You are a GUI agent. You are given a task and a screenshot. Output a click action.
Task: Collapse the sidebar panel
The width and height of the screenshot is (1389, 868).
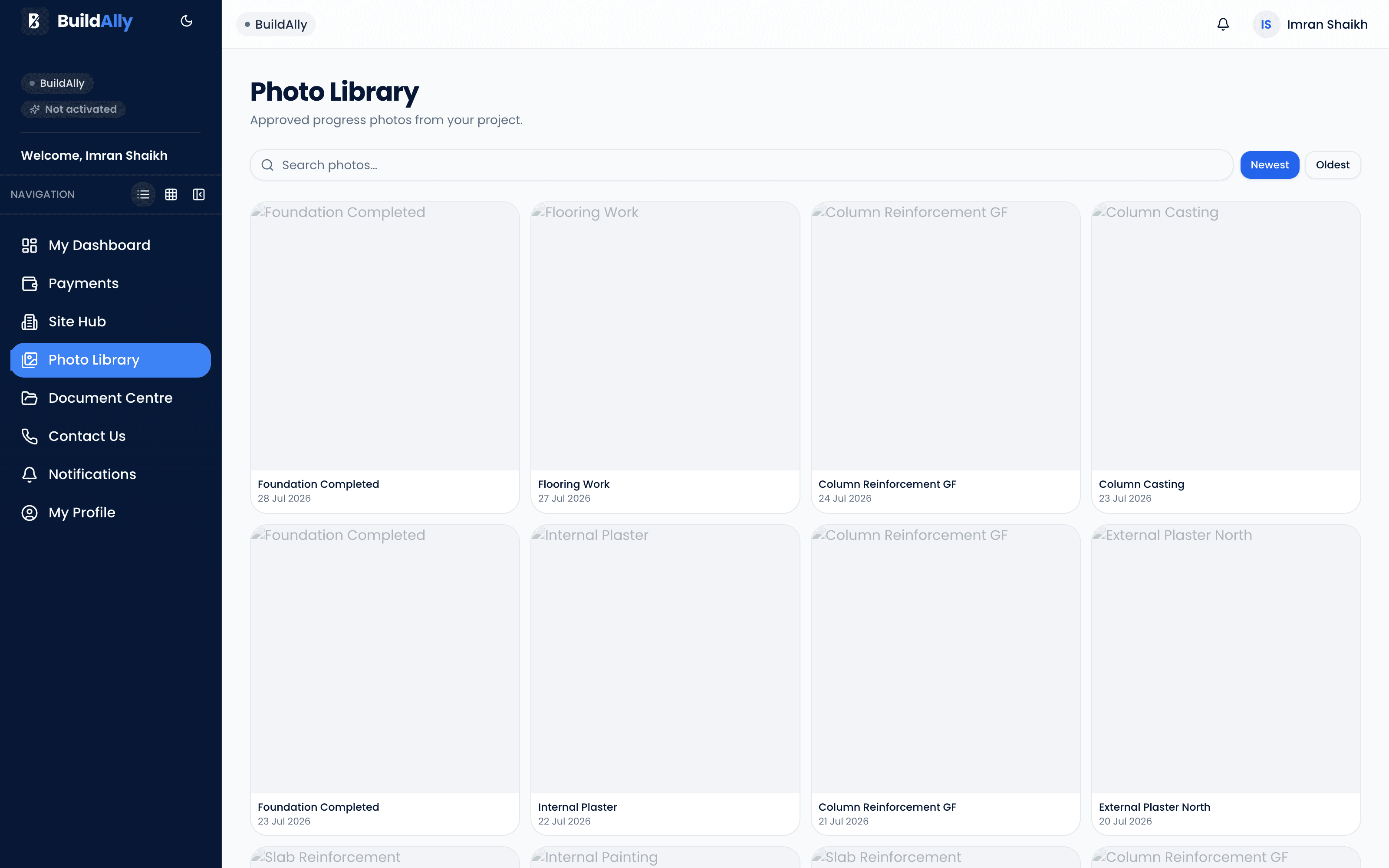pos(199,194)
